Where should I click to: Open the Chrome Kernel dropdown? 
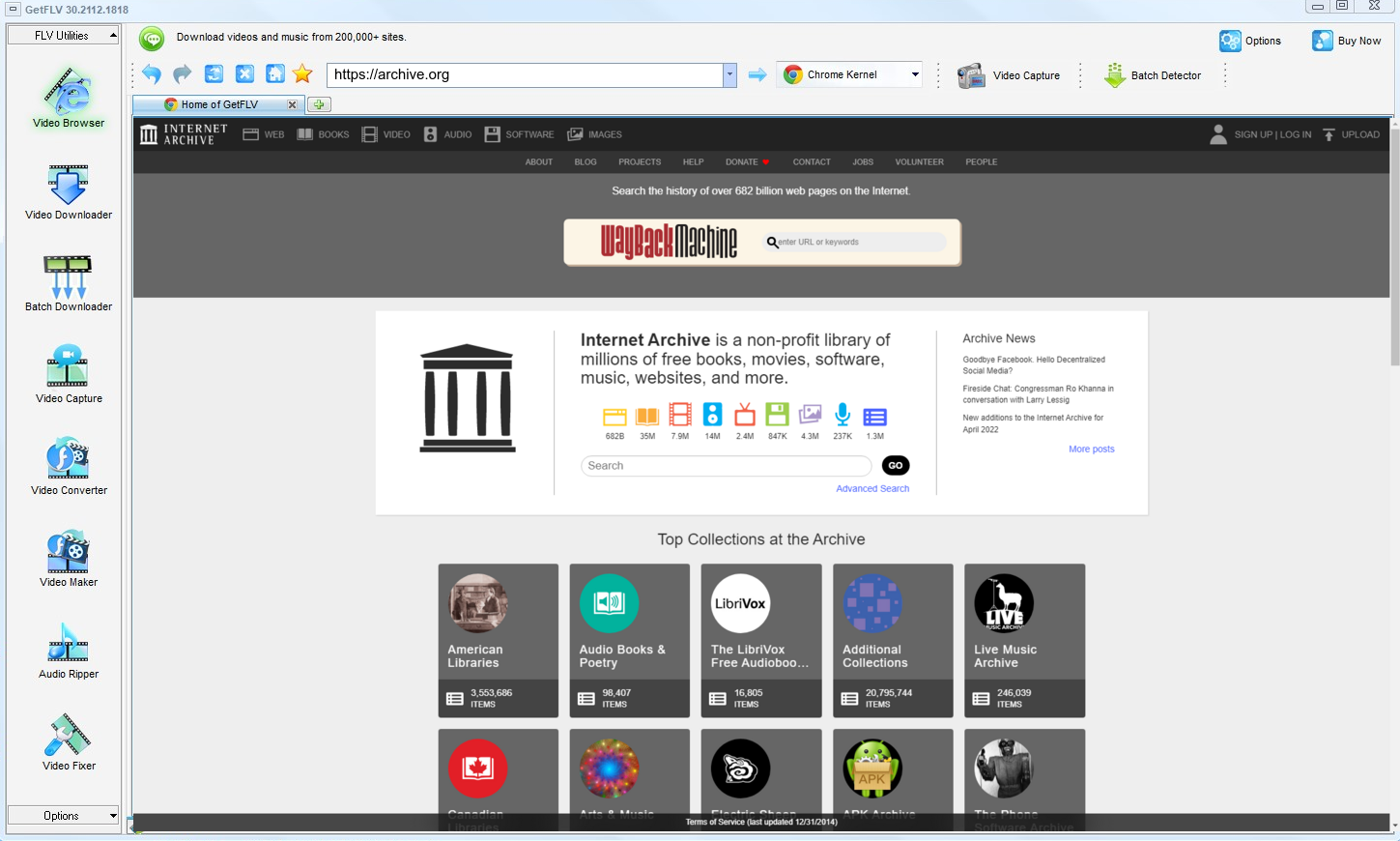850,74
